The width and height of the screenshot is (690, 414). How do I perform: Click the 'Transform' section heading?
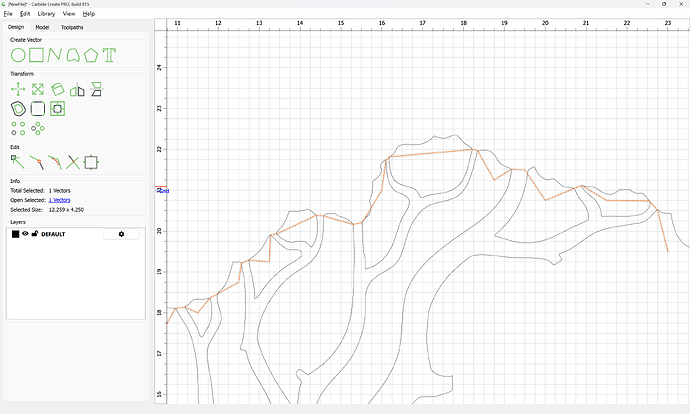tap(22, 73)
